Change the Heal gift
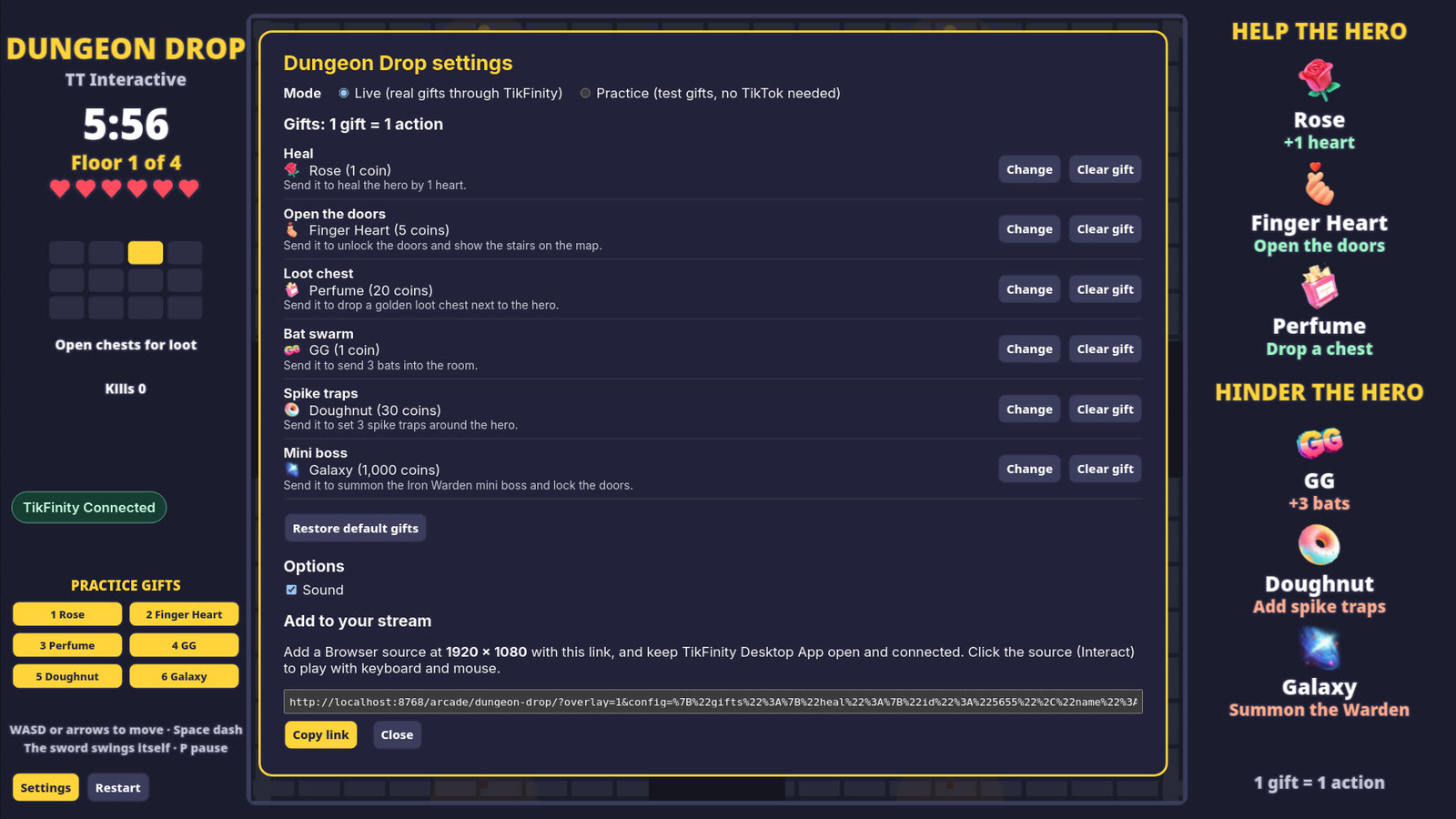The width and height of the screenshot is (1456, 819). coord(1029,169)
